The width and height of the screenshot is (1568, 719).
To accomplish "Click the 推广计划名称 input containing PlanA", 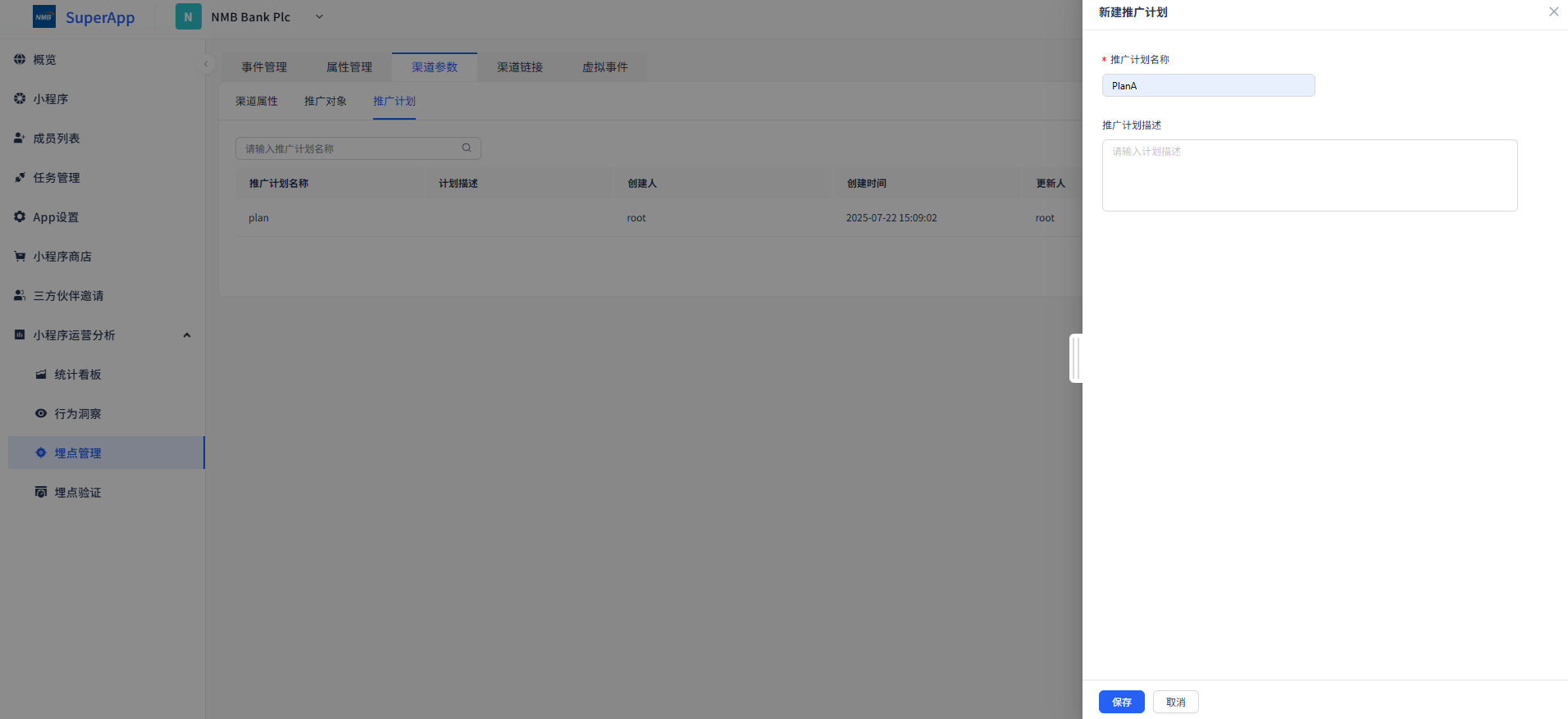I will [1209, 85].
